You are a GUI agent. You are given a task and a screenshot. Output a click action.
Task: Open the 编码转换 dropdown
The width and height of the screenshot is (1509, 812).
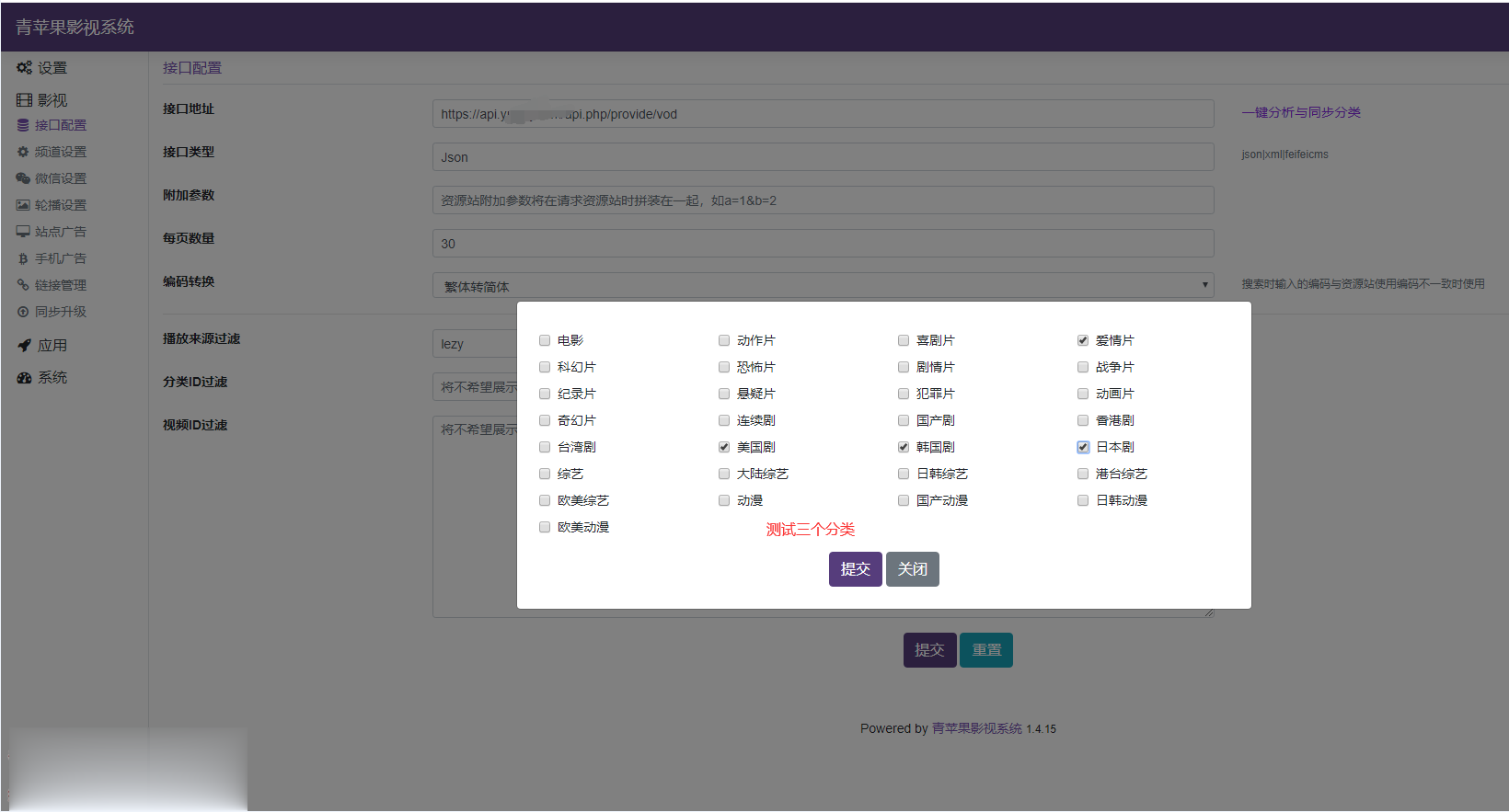point(823,286)
